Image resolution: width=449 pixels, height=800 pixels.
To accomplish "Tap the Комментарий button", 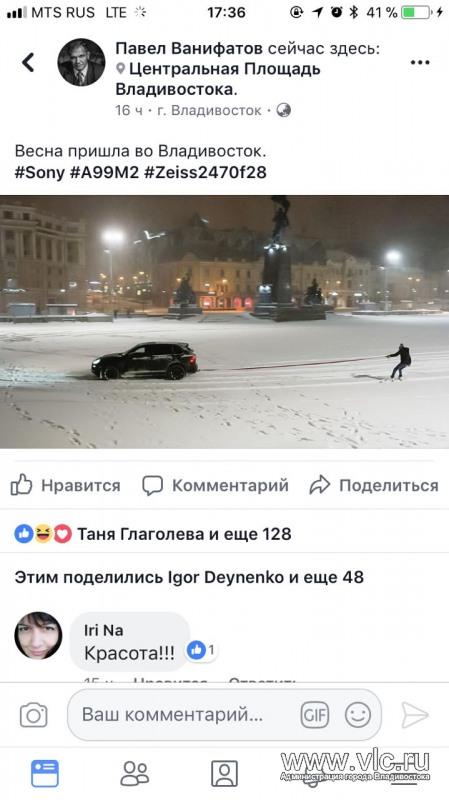I will tap(215, 485).
